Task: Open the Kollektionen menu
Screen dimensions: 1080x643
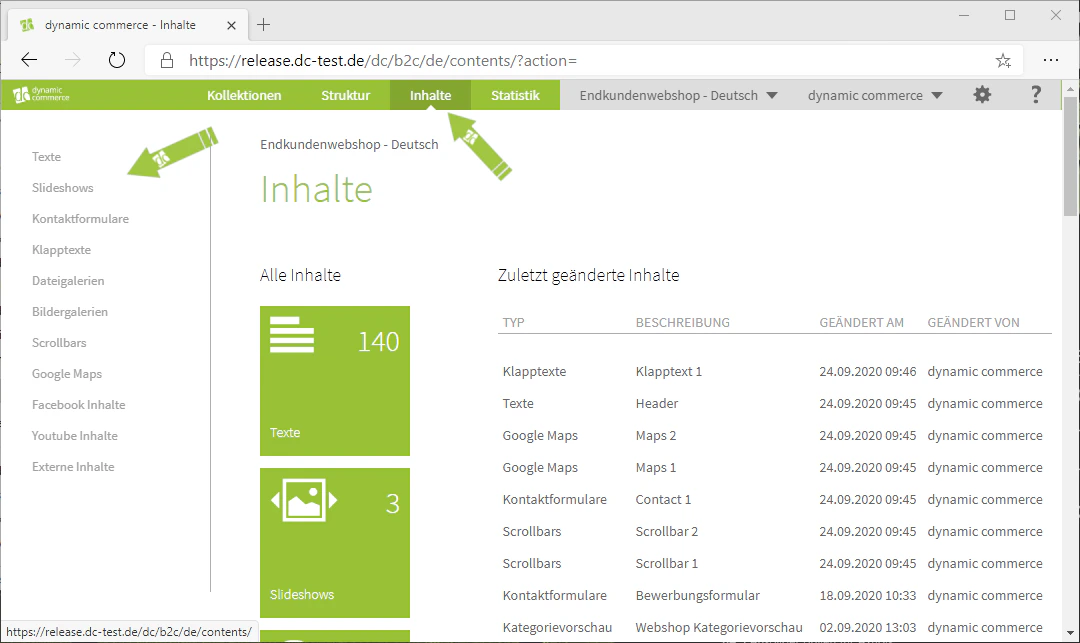Action: tap(244, 95)
